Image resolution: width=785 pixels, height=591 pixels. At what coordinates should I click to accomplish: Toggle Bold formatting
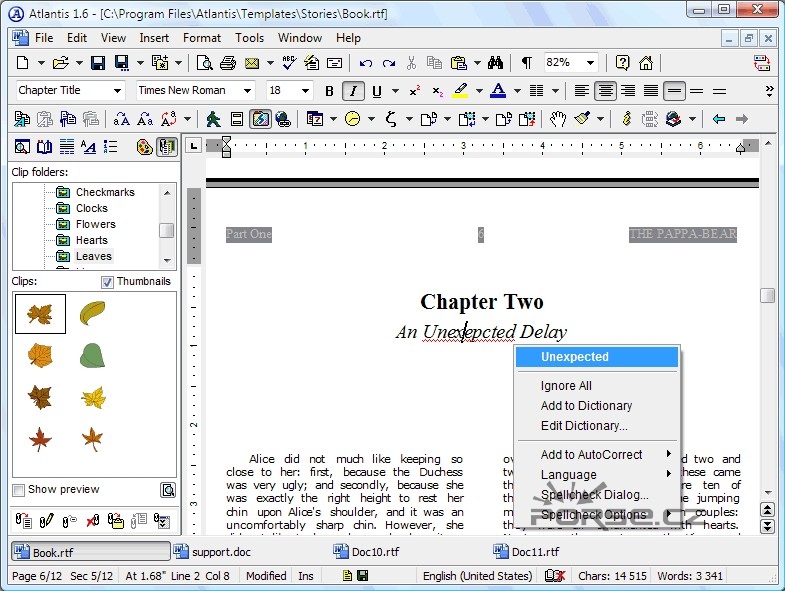click(329, 91)
